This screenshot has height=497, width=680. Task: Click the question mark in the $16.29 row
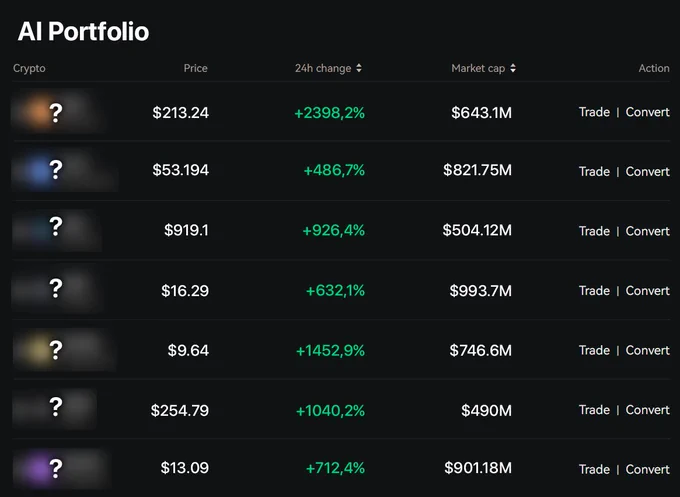56,288
